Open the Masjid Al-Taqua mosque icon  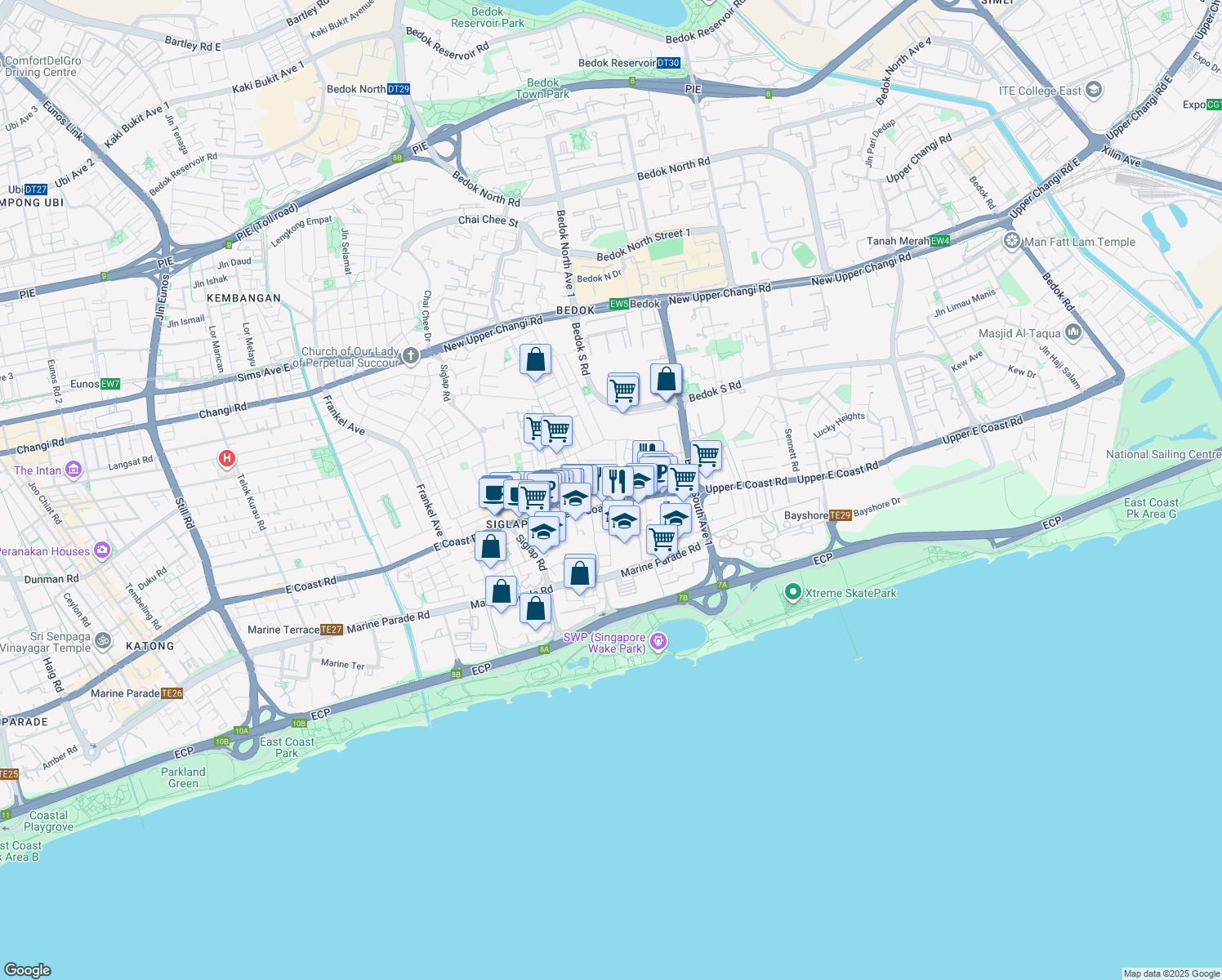pos(1072,332)
